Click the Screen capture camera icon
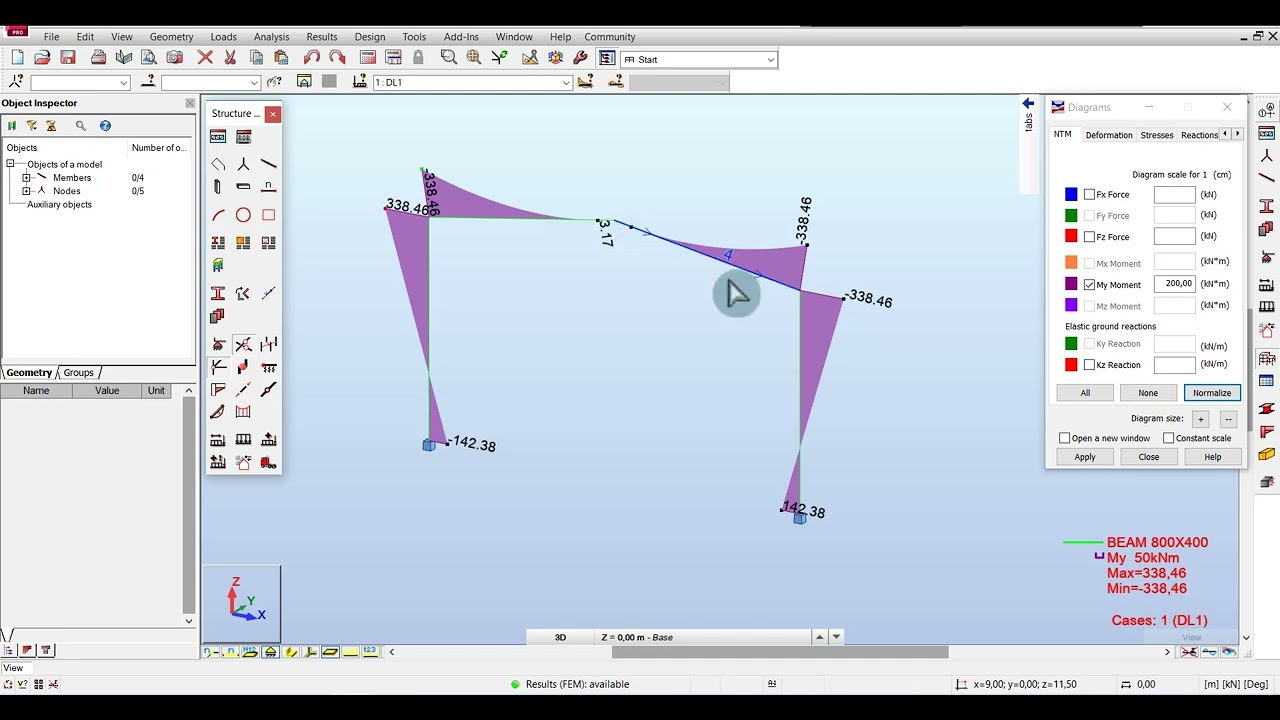 click(x=174, y=58)
